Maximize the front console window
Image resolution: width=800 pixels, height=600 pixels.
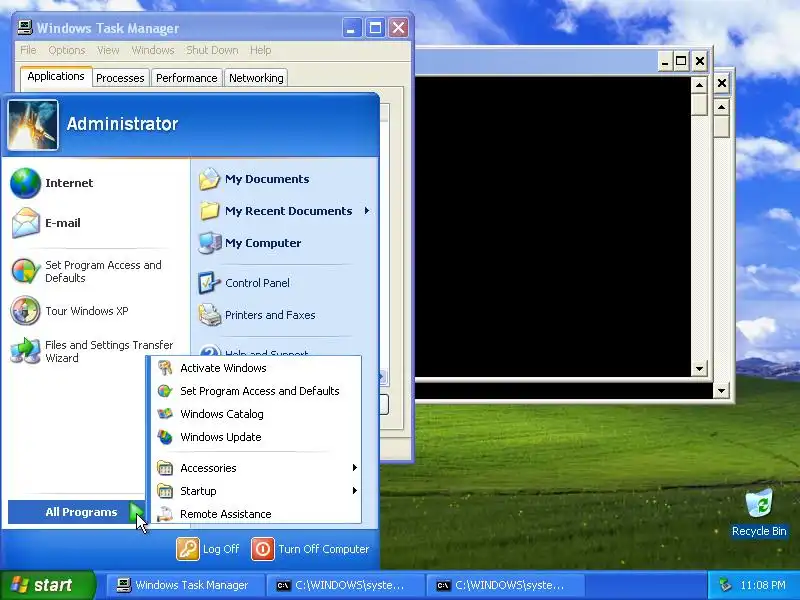(681, 61)
